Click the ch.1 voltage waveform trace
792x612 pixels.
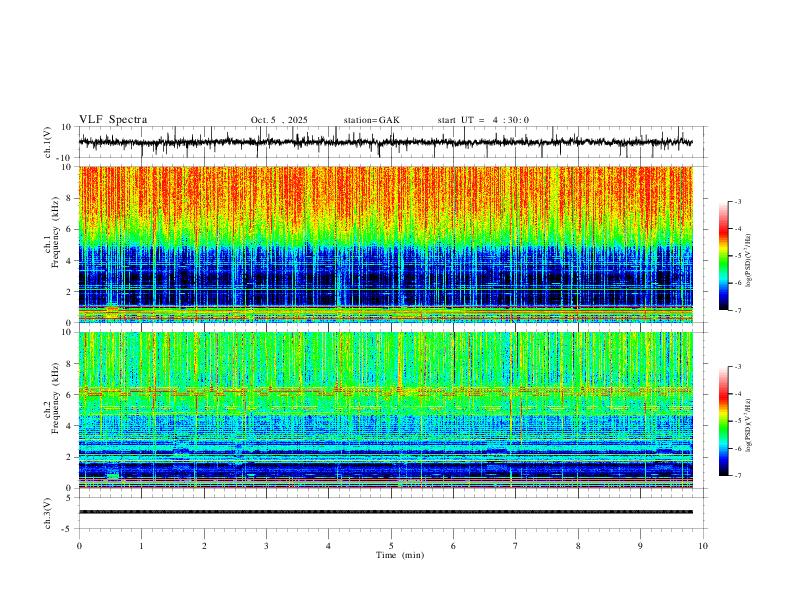(x=385, y=142)
